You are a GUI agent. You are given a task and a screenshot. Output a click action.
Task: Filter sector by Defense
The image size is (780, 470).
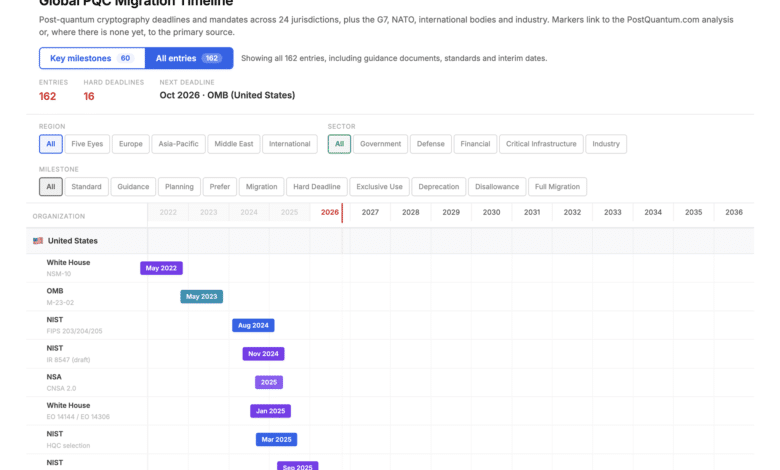pos(431,144)
